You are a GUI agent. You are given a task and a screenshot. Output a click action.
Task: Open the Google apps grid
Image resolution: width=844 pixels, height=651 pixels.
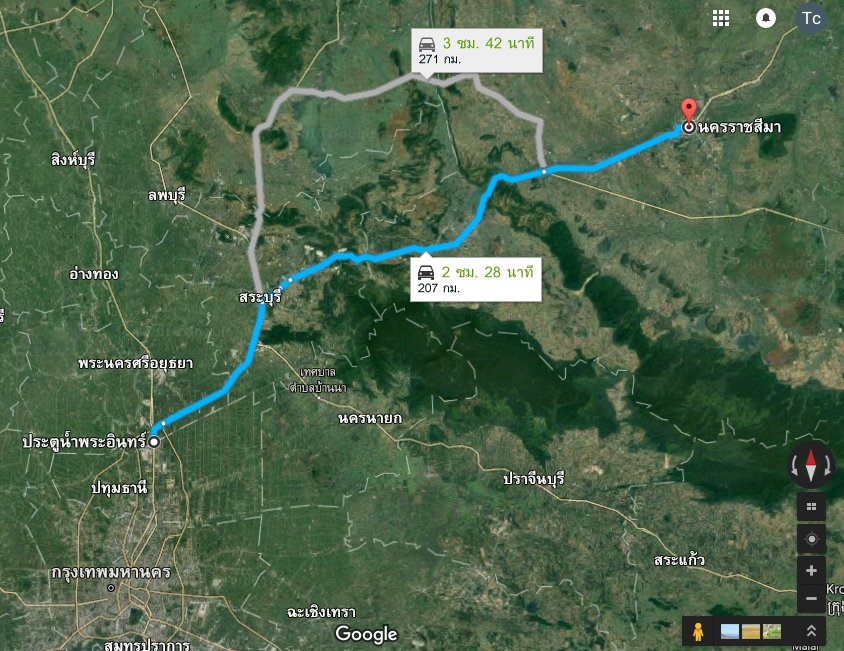click(721, 18)
